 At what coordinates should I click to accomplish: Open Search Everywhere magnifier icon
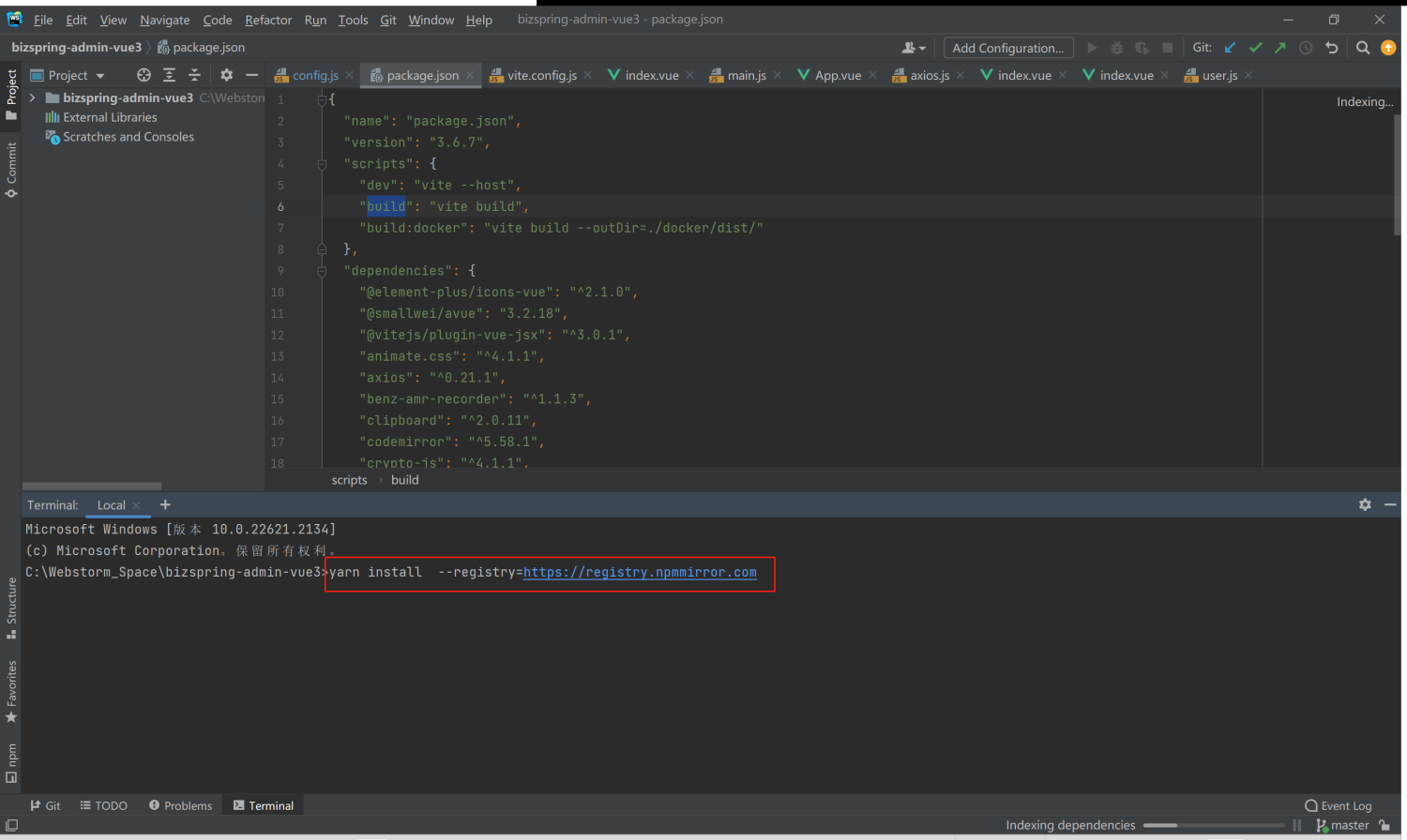coord(1363,48)
